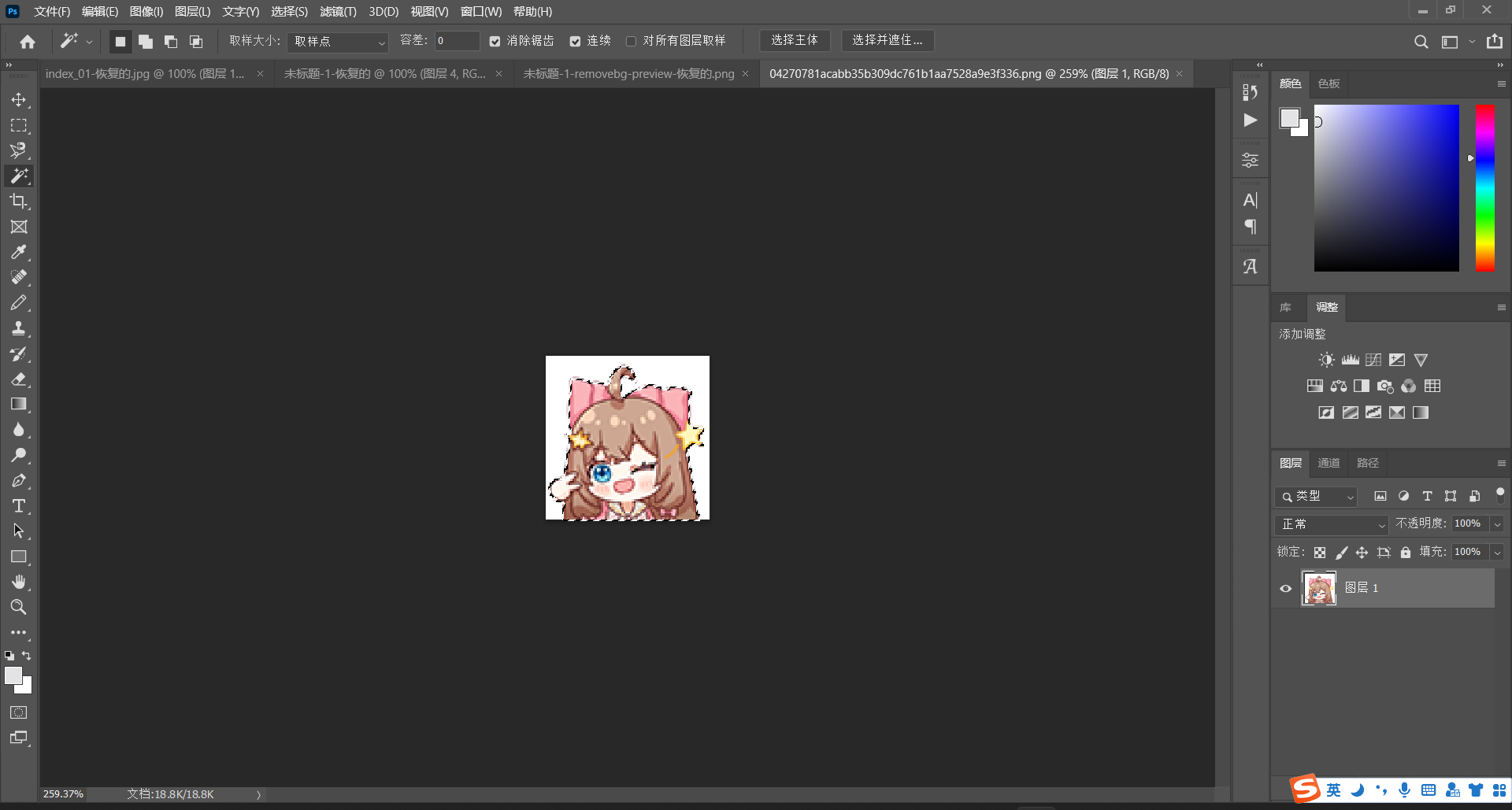Toggle lock all padlock icon
The image size is (1512, 810).
(1406, 553)
